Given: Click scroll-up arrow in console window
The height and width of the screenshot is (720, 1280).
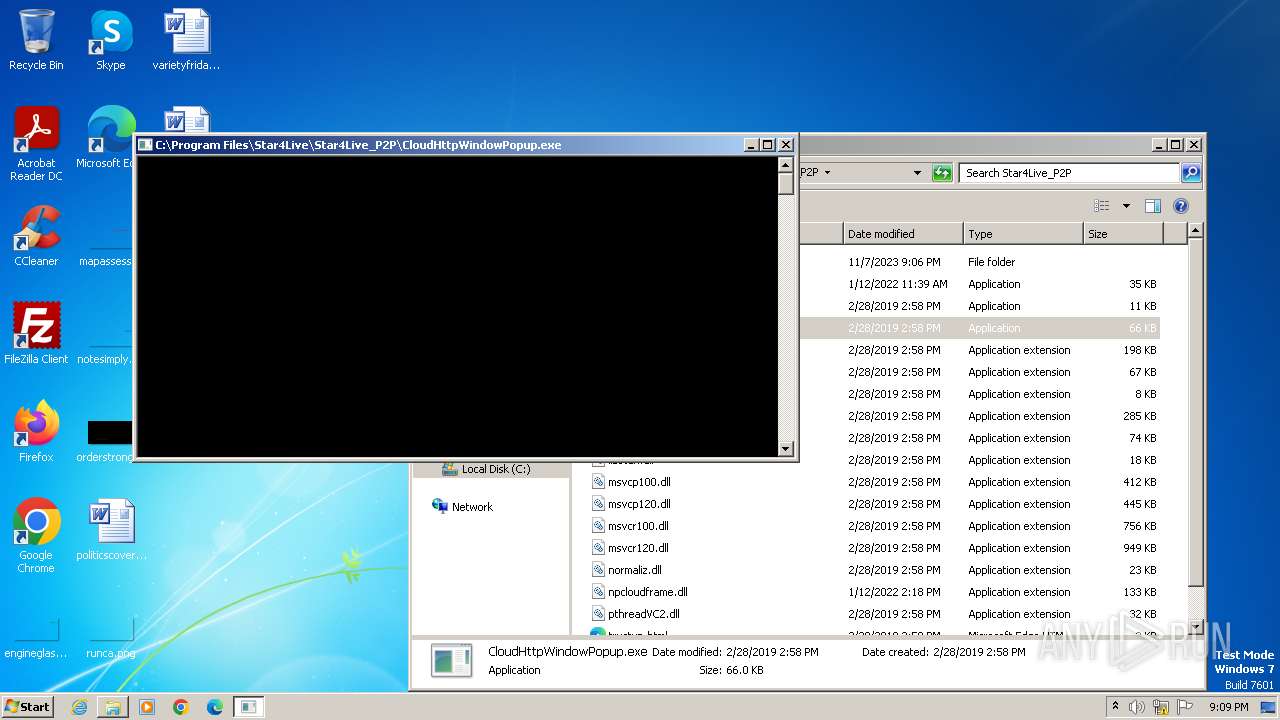Looking at the screenshot, I should pyautogui.click(x=786, y=165).
